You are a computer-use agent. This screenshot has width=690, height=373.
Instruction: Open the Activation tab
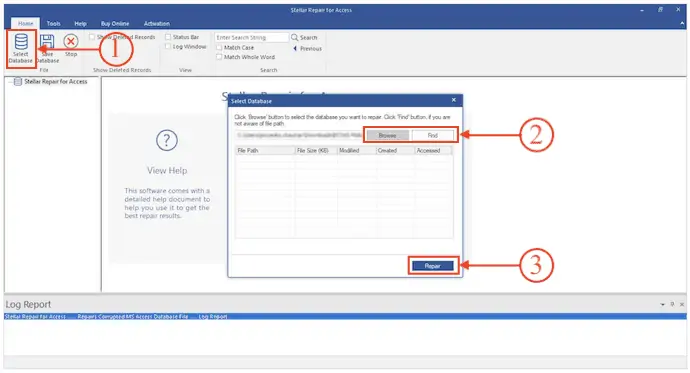157,24
